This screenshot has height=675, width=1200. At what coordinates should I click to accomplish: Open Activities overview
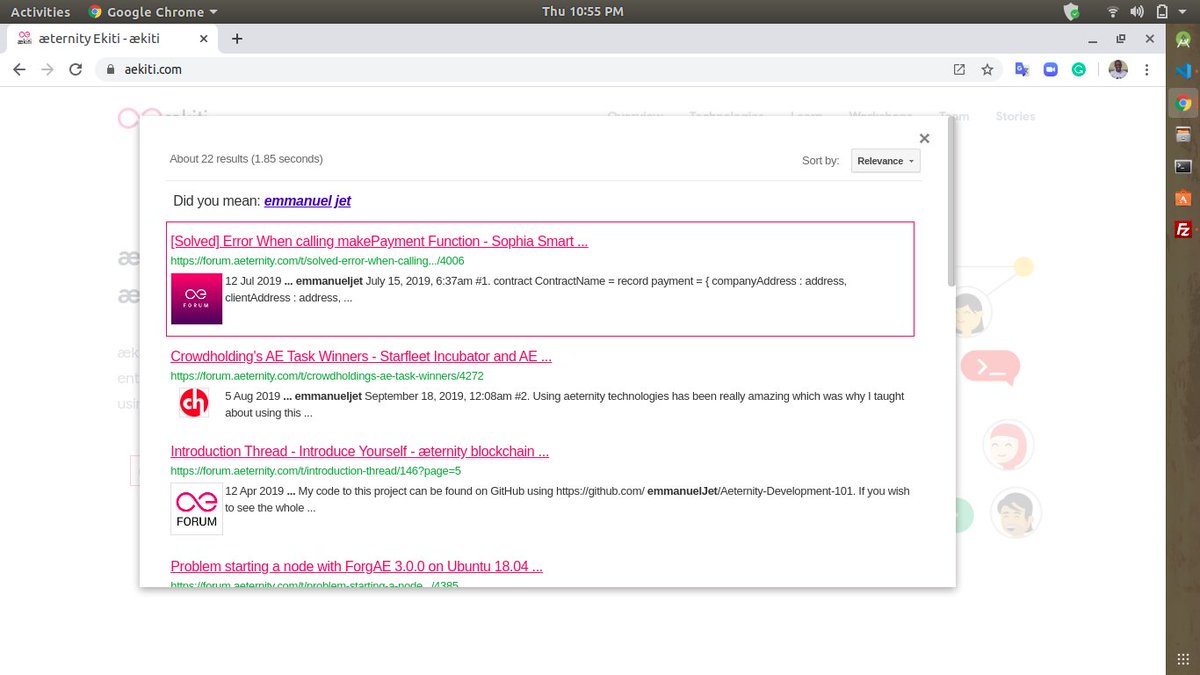[x=40, y=12]
